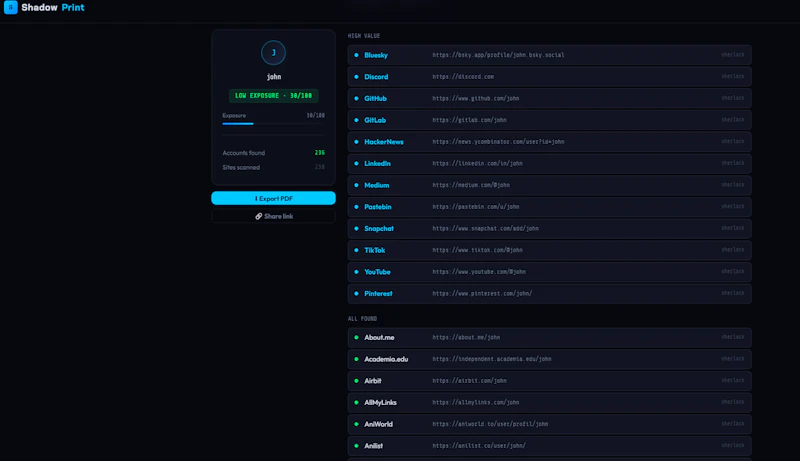The height and width of the screenshot is (461, 800).
Task: Click the airbit.com/john URL
Action: (x=469, y=381)
